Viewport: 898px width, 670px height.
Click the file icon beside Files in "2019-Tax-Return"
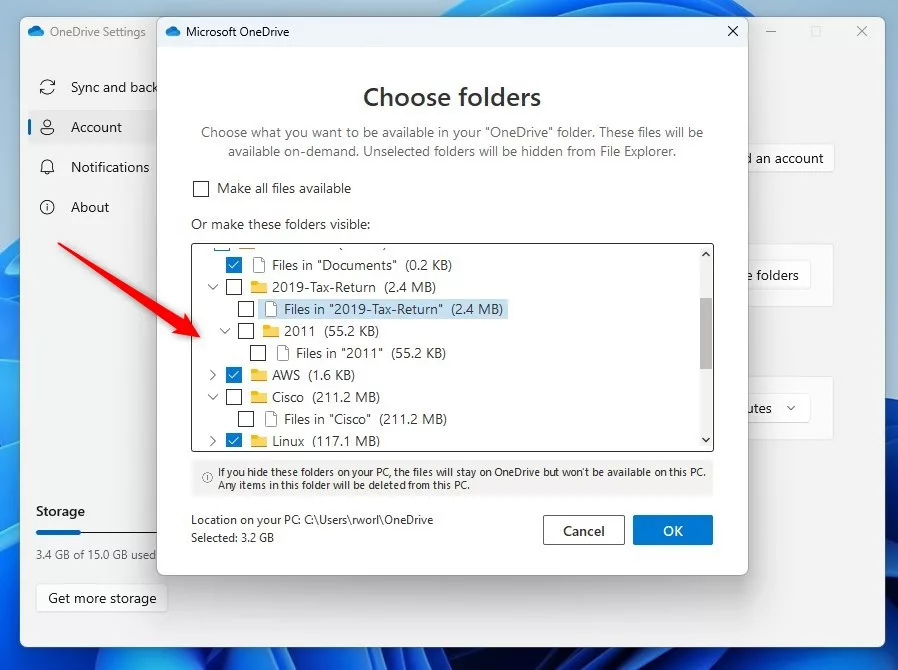271,309
